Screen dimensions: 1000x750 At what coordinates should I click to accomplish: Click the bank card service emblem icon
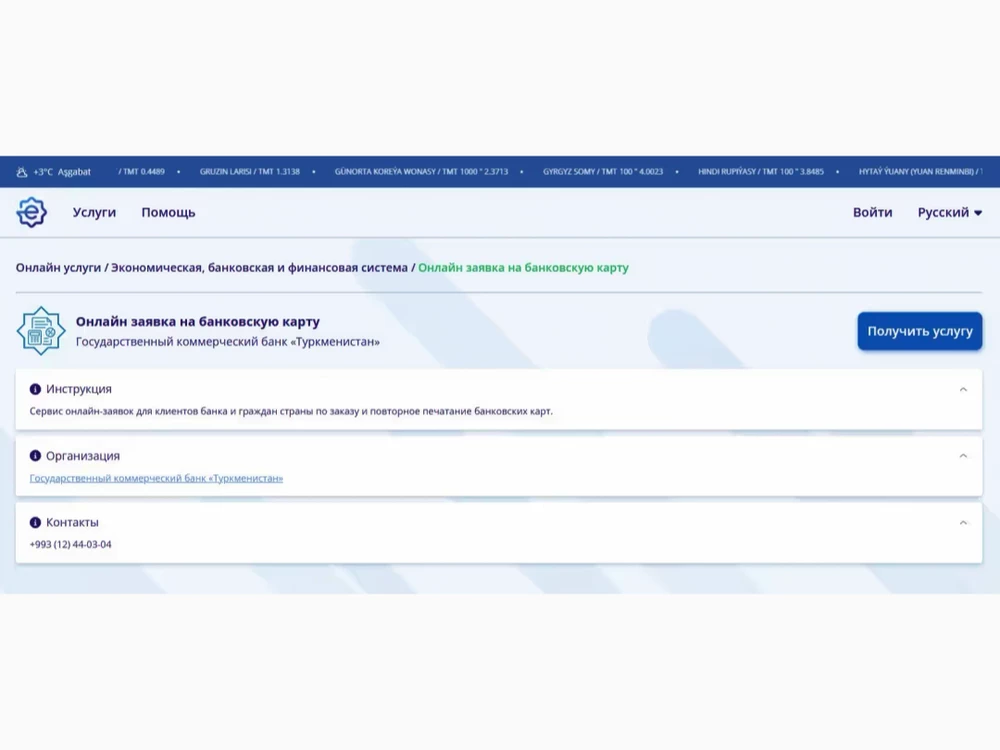tap(41, 330)
